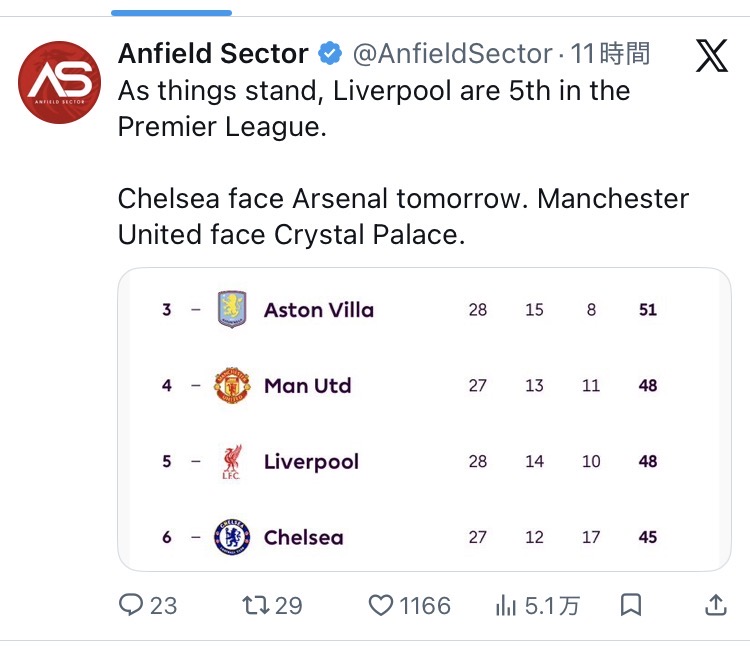View analytics via the views icon

[506, 604]
